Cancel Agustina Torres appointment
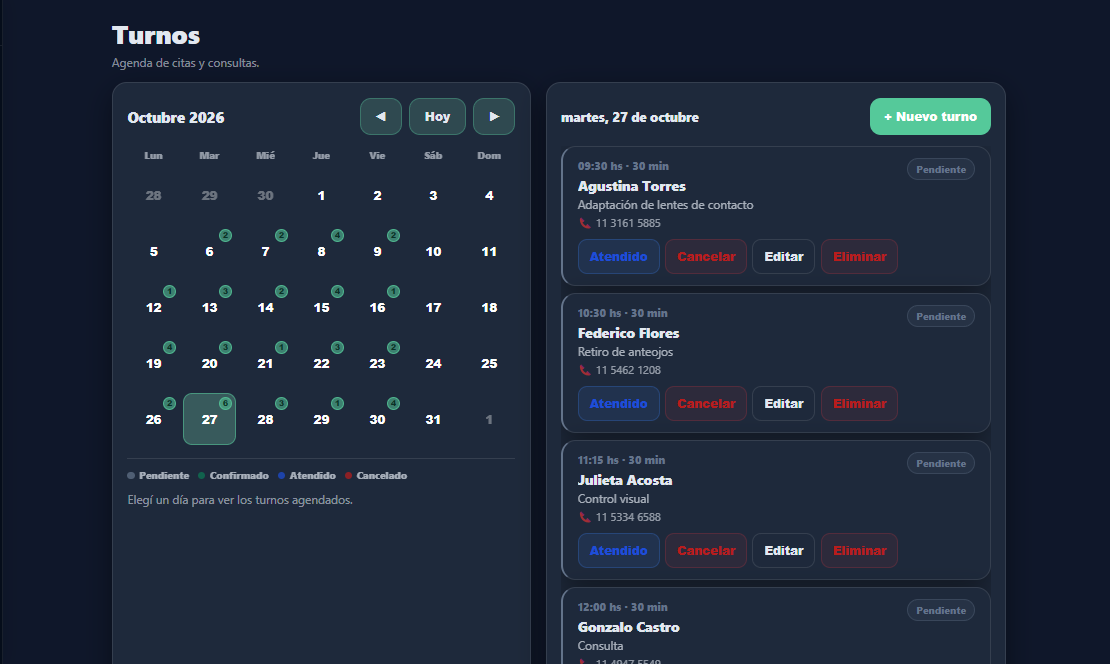 pyautogui.click(x=706, y=256)
